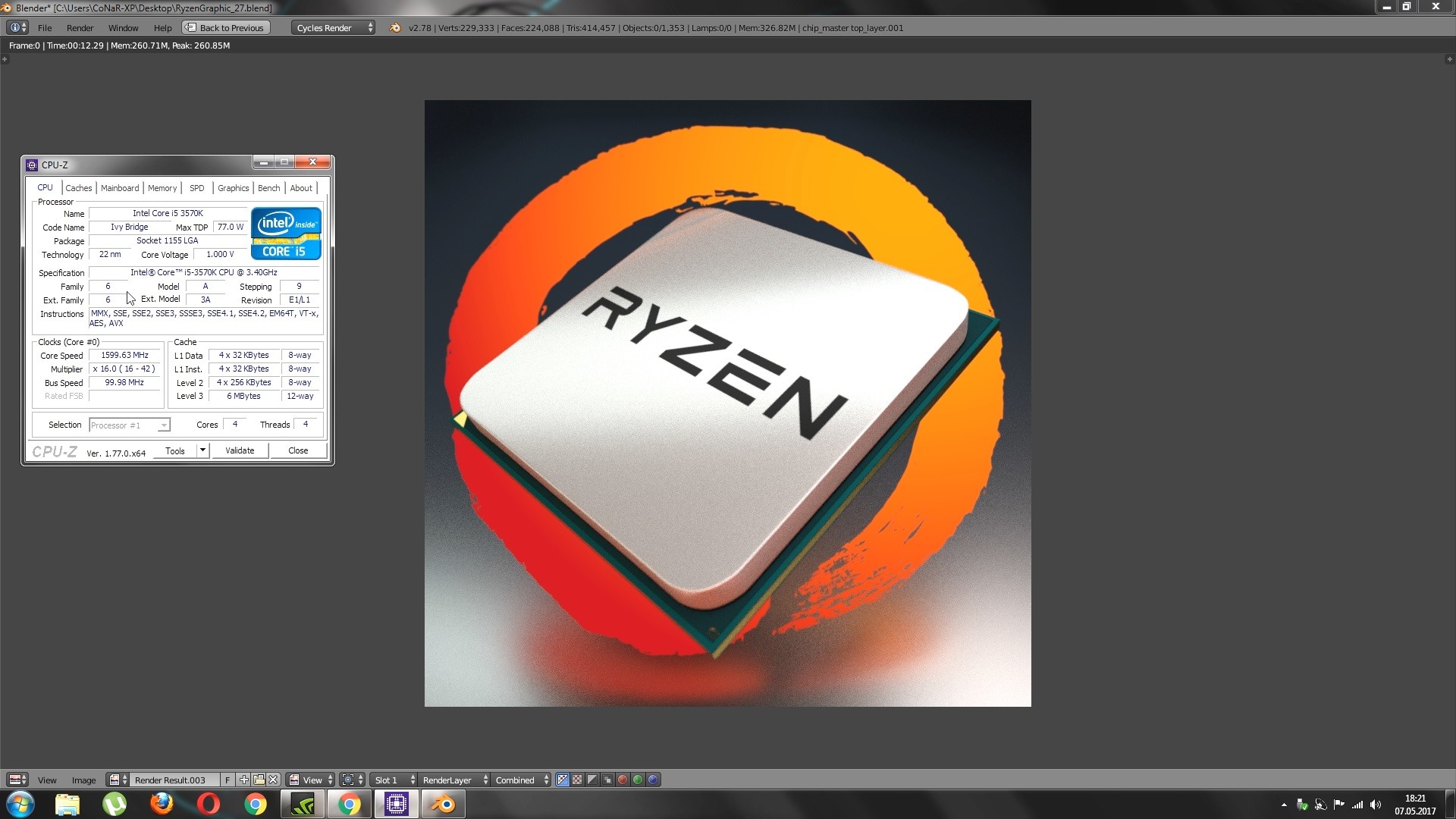The image size is (1456, 819).
Task: Click the Safely Remove Hardware tray icon
Action: tap(1302, 805)
